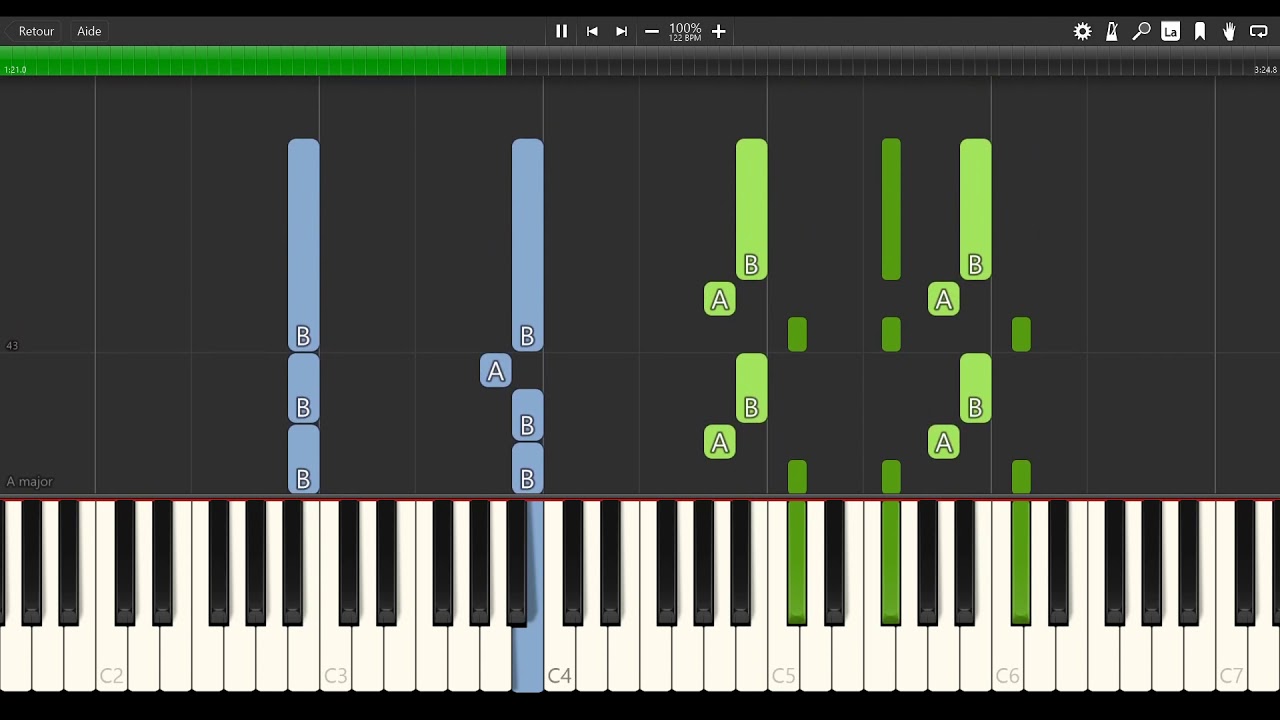The width and height of the screenshot is (1280, 720).
Task: Play the C2 piano key
Action: coord(111,660)
